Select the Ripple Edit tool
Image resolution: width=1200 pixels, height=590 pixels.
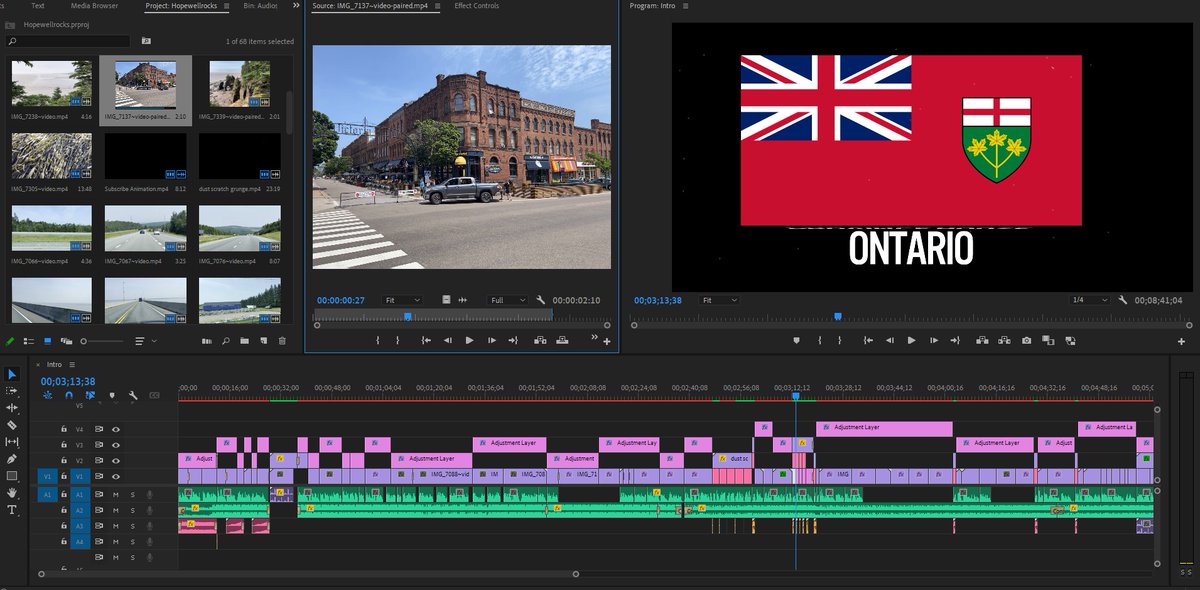pyautogui.click(x=13, y=408)
